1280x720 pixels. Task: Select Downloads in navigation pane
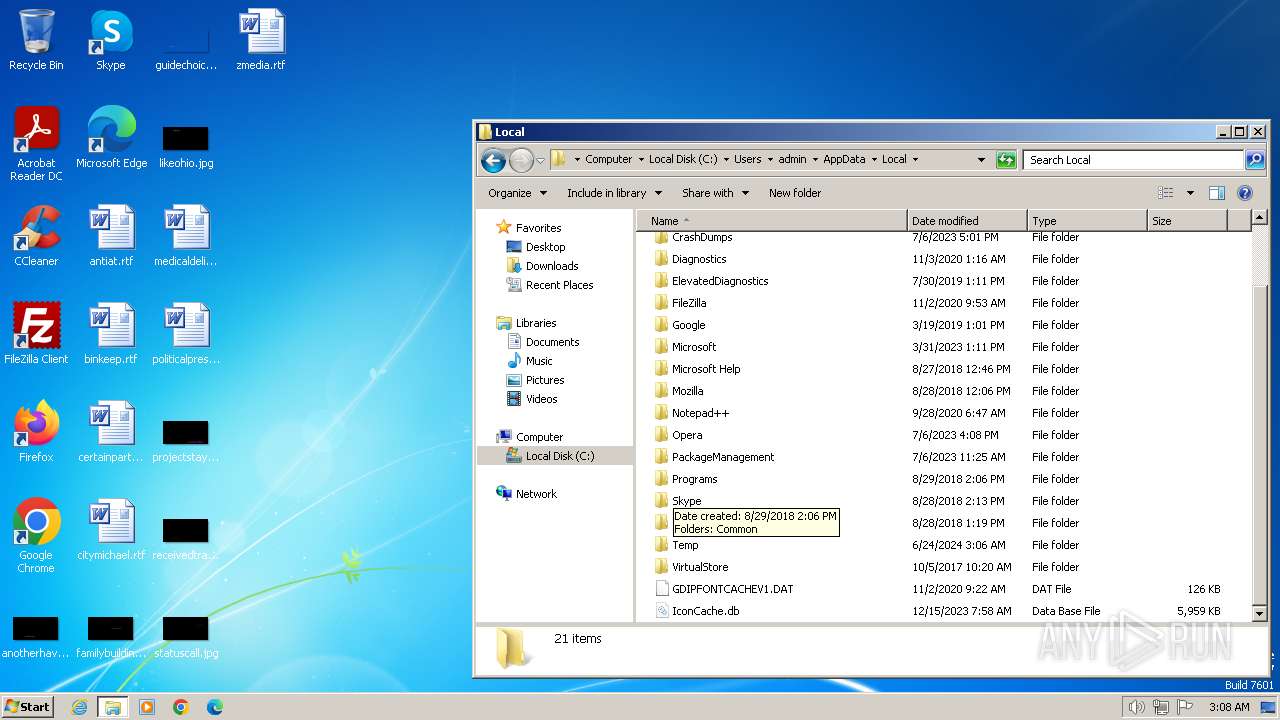click(x=551, y=266)
